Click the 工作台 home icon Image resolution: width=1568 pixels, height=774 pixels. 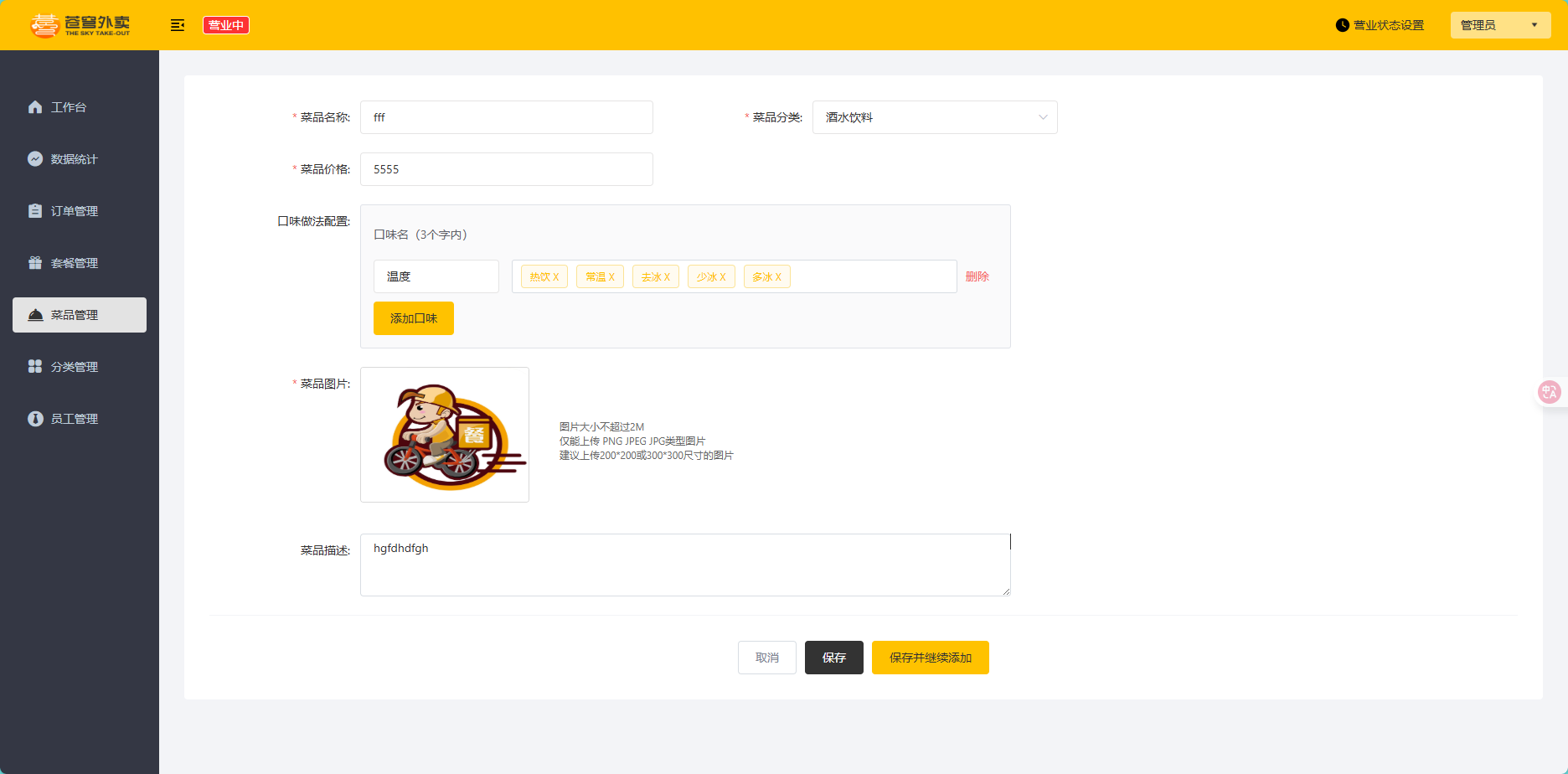(x=35, y=107)
